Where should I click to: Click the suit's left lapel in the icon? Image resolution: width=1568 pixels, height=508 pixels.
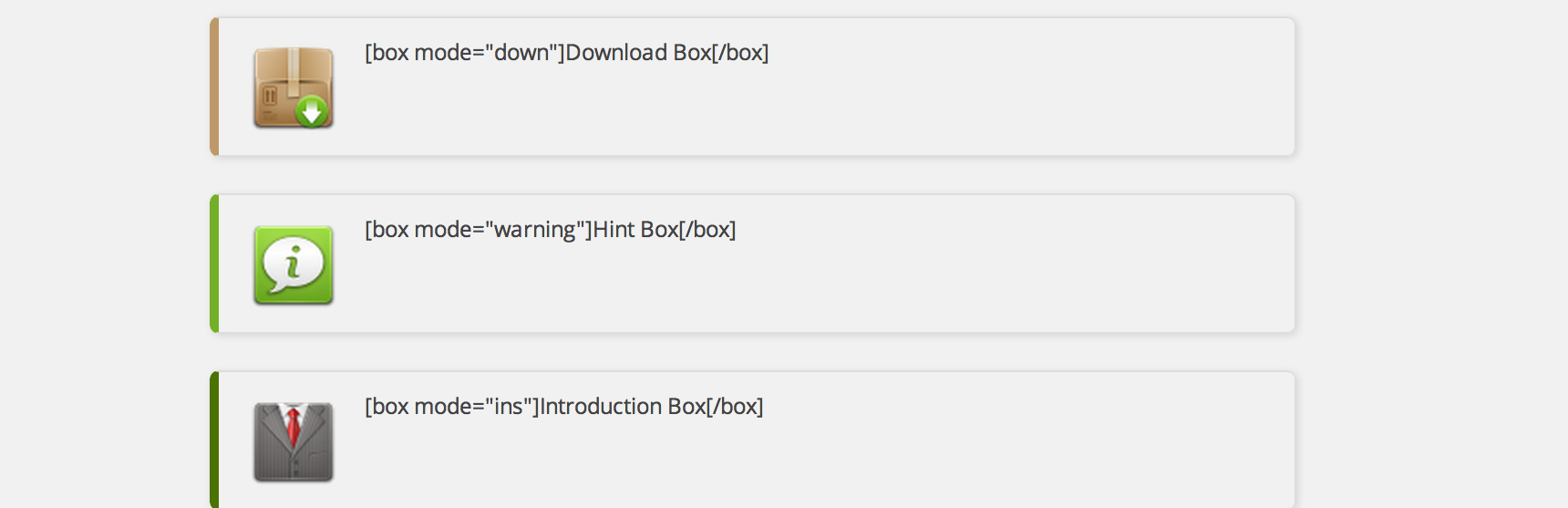tap(272, 429)
